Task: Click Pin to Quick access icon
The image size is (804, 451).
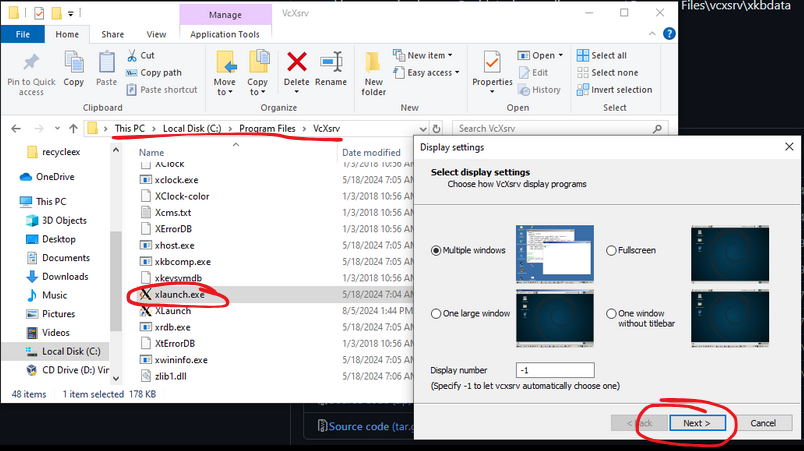Action: click(x=31, y=63)
